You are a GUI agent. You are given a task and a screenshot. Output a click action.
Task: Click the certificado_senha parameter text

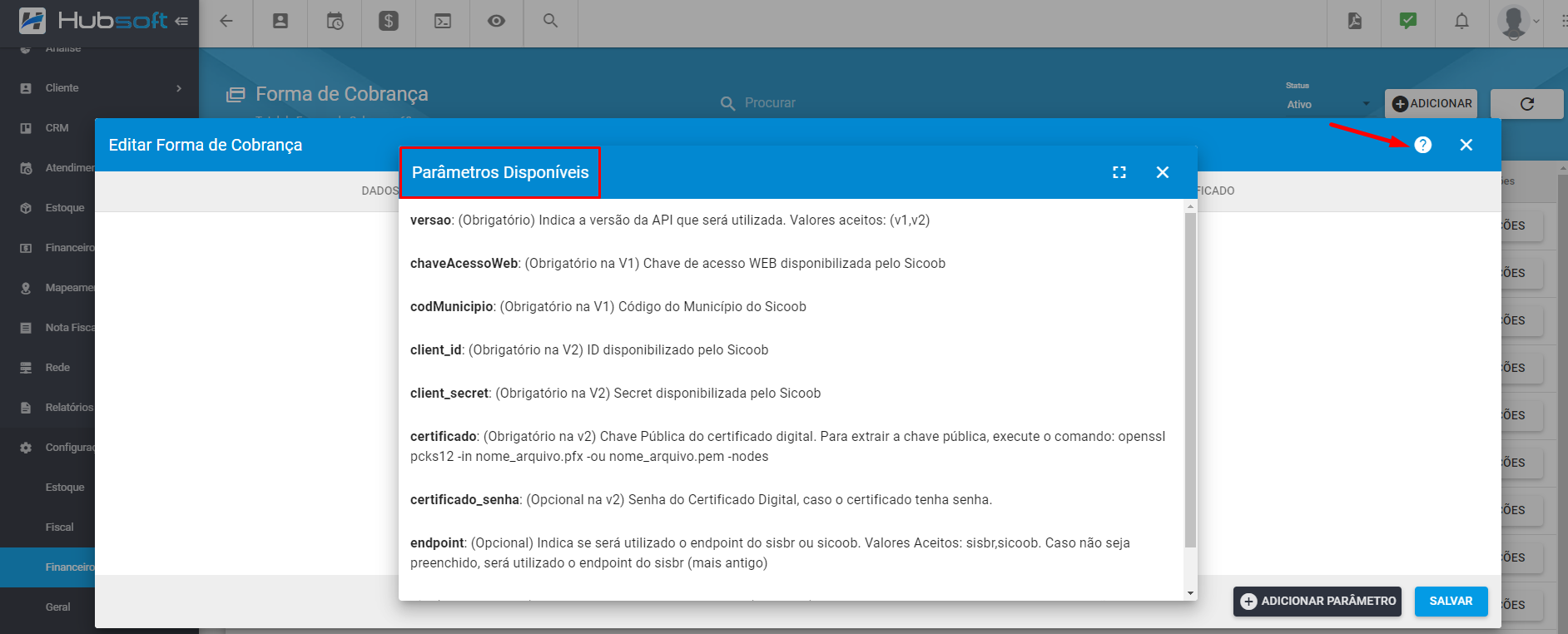click(701, 500)
